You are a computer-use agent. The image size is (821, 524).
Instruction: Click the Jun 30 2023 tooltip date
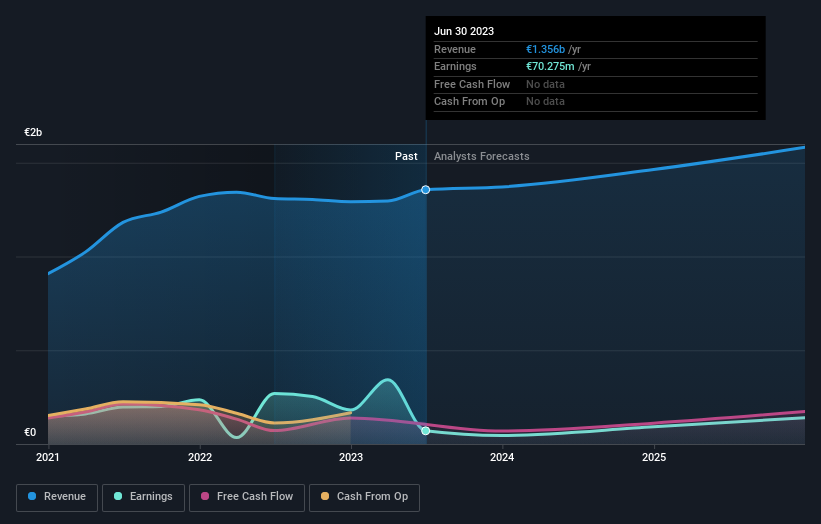coord(464,31)
